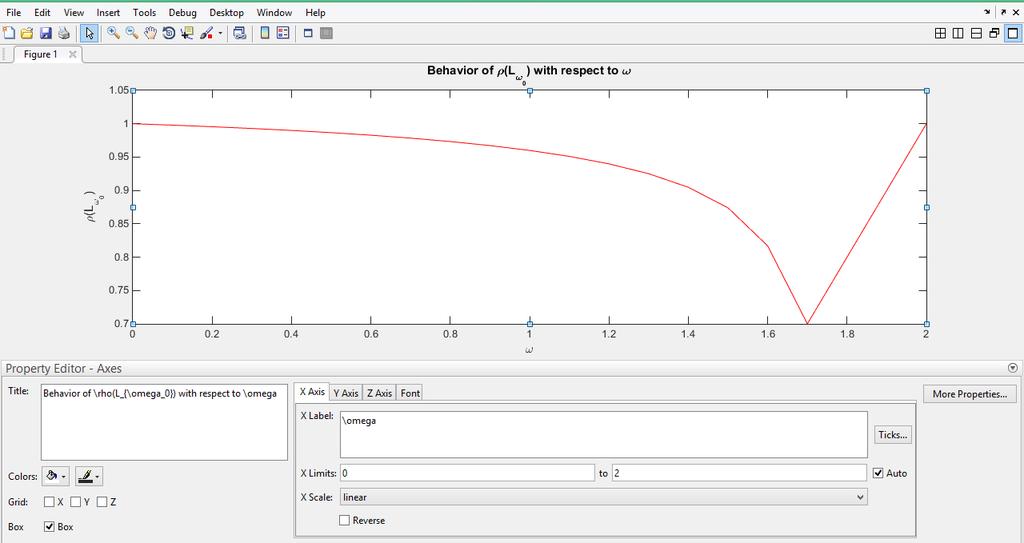This screenshot has width=1024, height=543.
Task: Enable the Z grid checkbox
Action: tap(102, 502)
